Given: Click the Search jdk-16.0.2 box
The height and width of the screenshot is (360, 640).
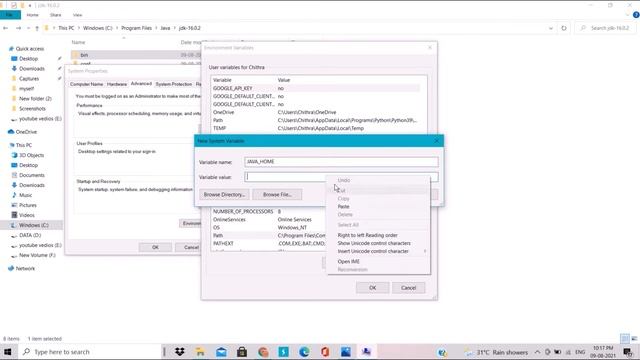Looking at the screenshot, I should click(x=607, y=28).
